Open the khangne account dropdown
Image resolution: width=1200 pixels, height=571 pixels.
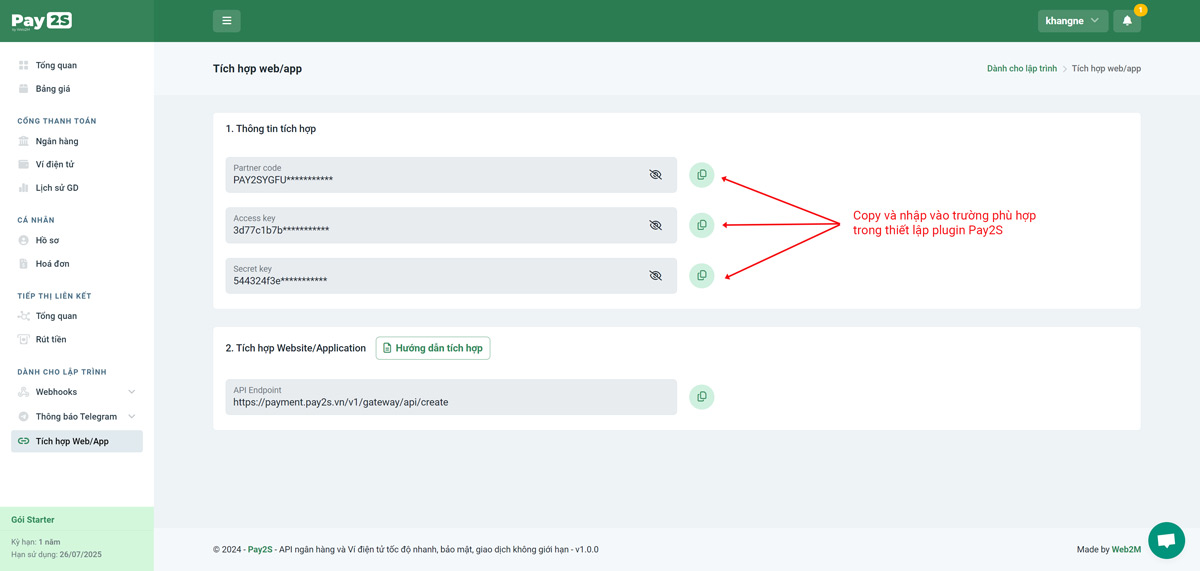[x=1073, y=20]
